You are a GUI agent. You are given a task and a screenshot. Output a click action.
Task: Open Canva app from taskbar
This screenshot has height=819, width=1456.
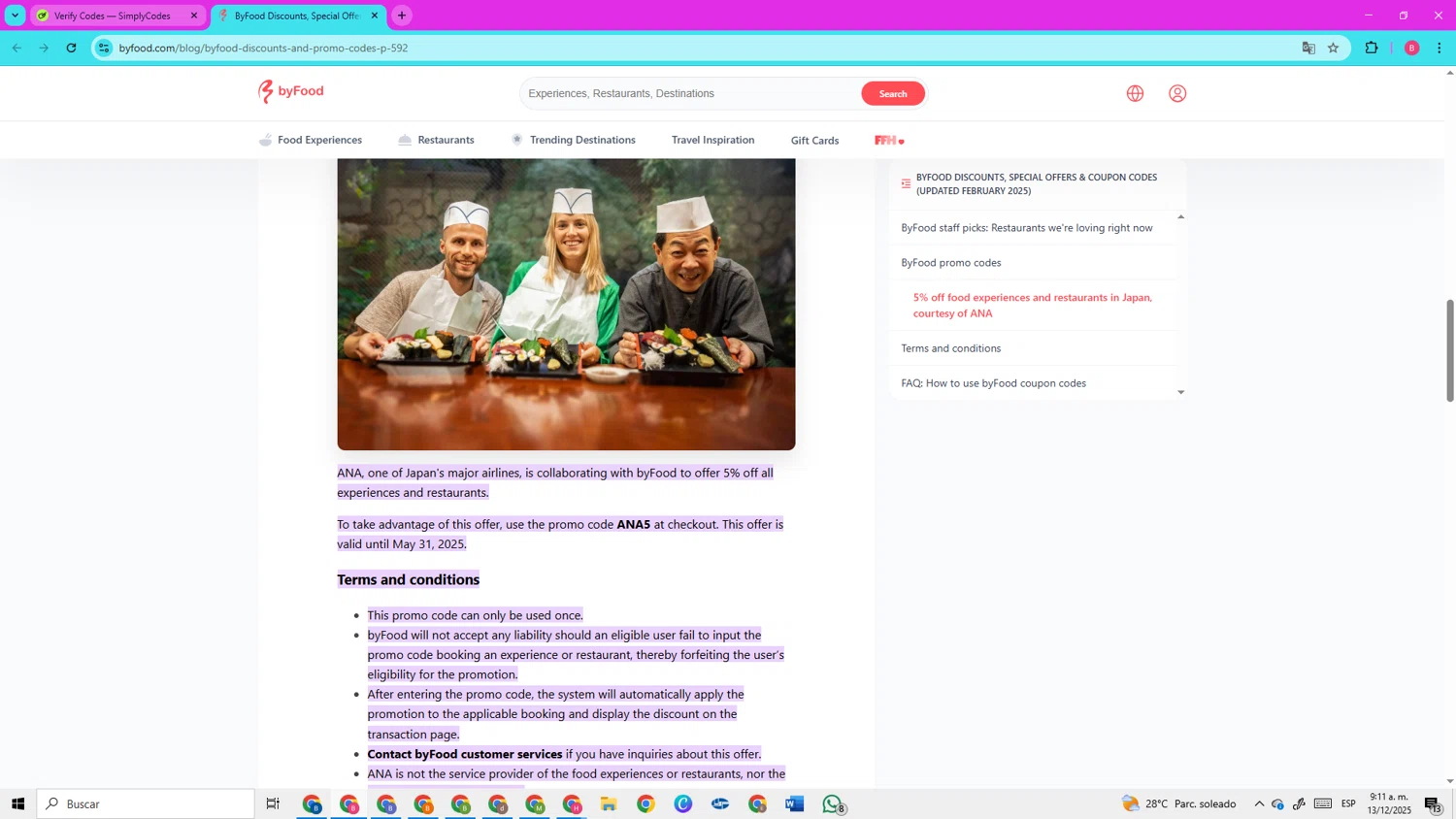683,803
